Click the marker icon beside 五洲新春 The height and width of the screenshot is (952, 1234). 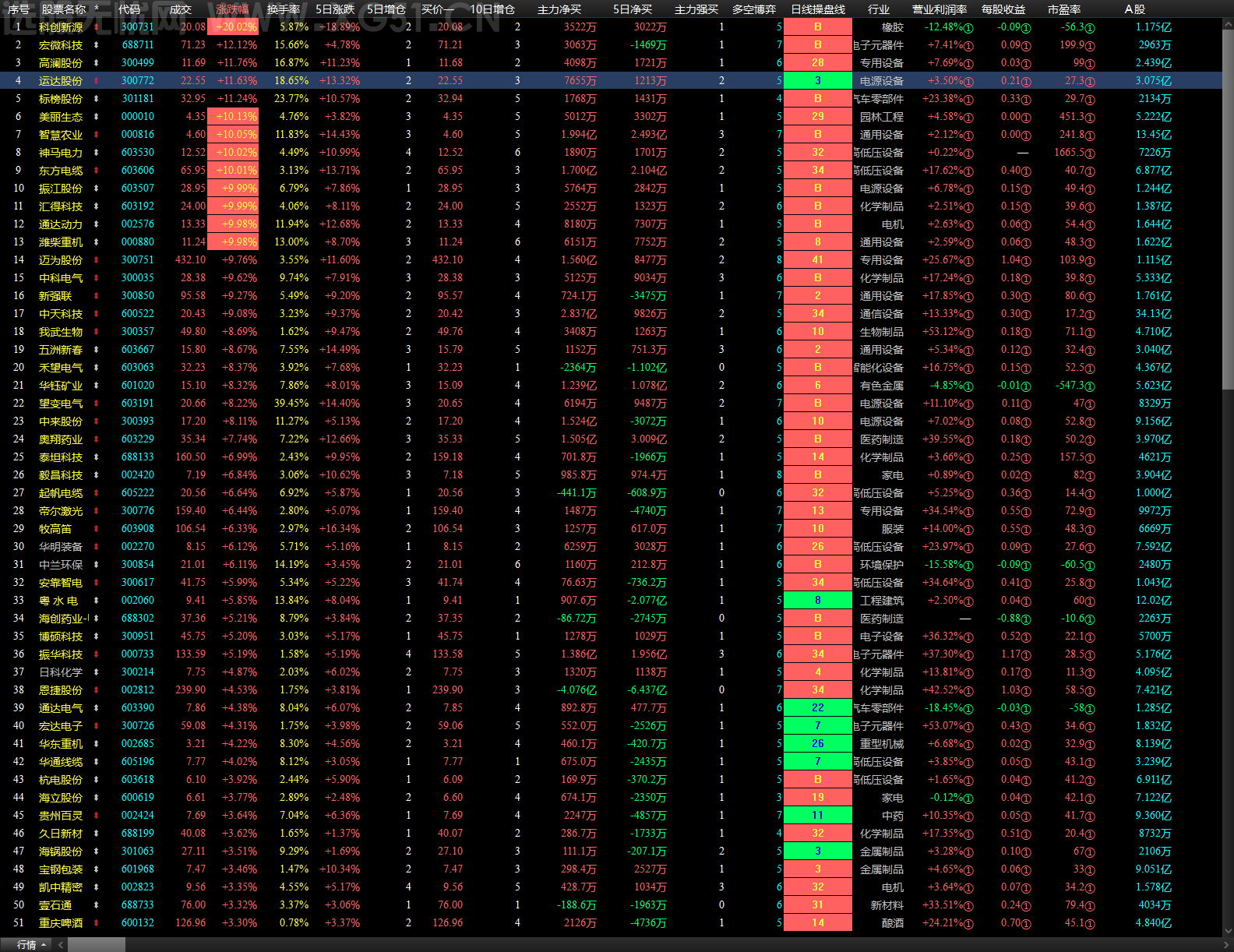(97, 350)
